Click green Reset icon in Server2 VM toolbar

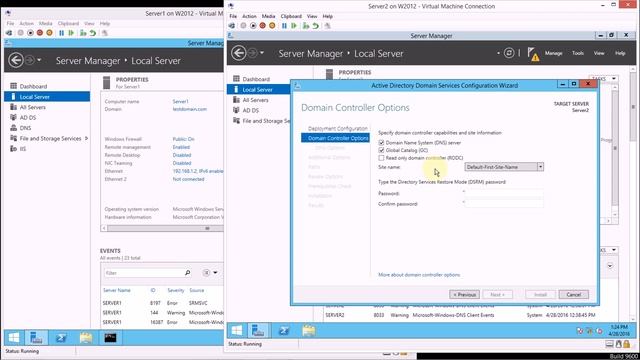pos(293,26)
